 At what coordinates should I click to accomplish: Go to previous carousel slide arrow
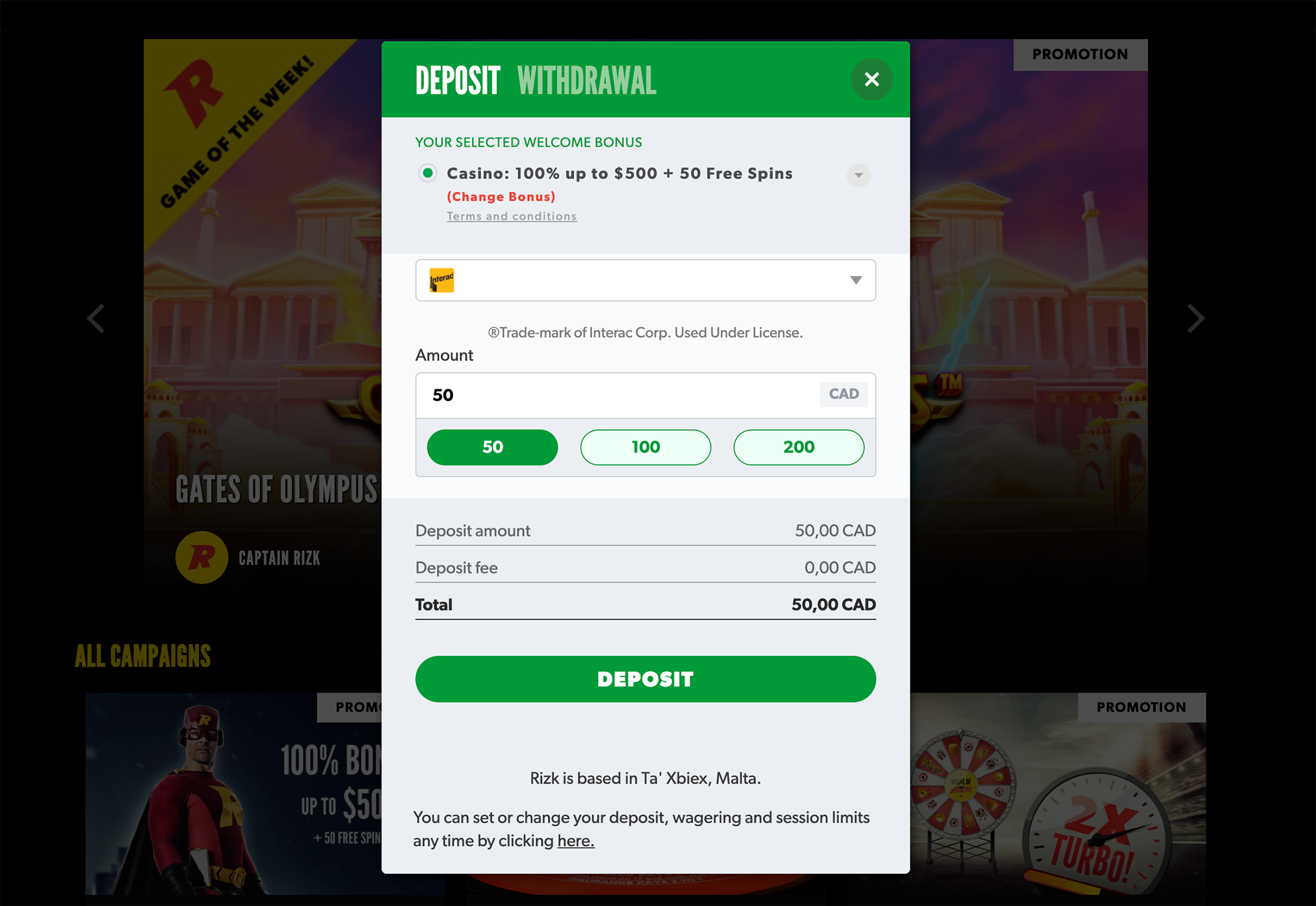96,318
